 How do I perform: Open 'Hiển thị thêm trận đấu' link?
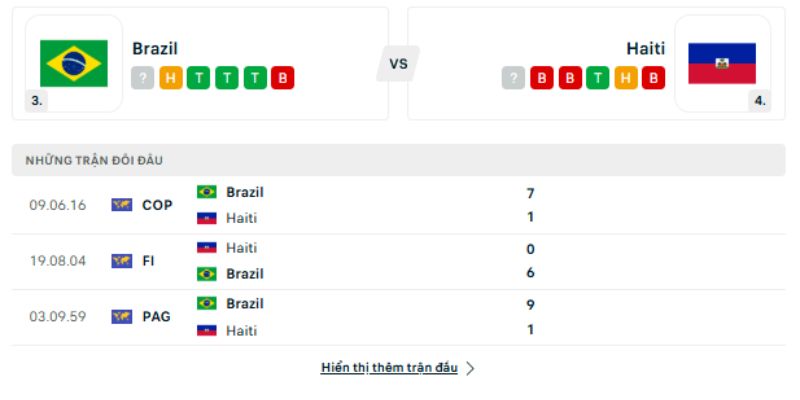pyautogui.click(x=389, y=368)
